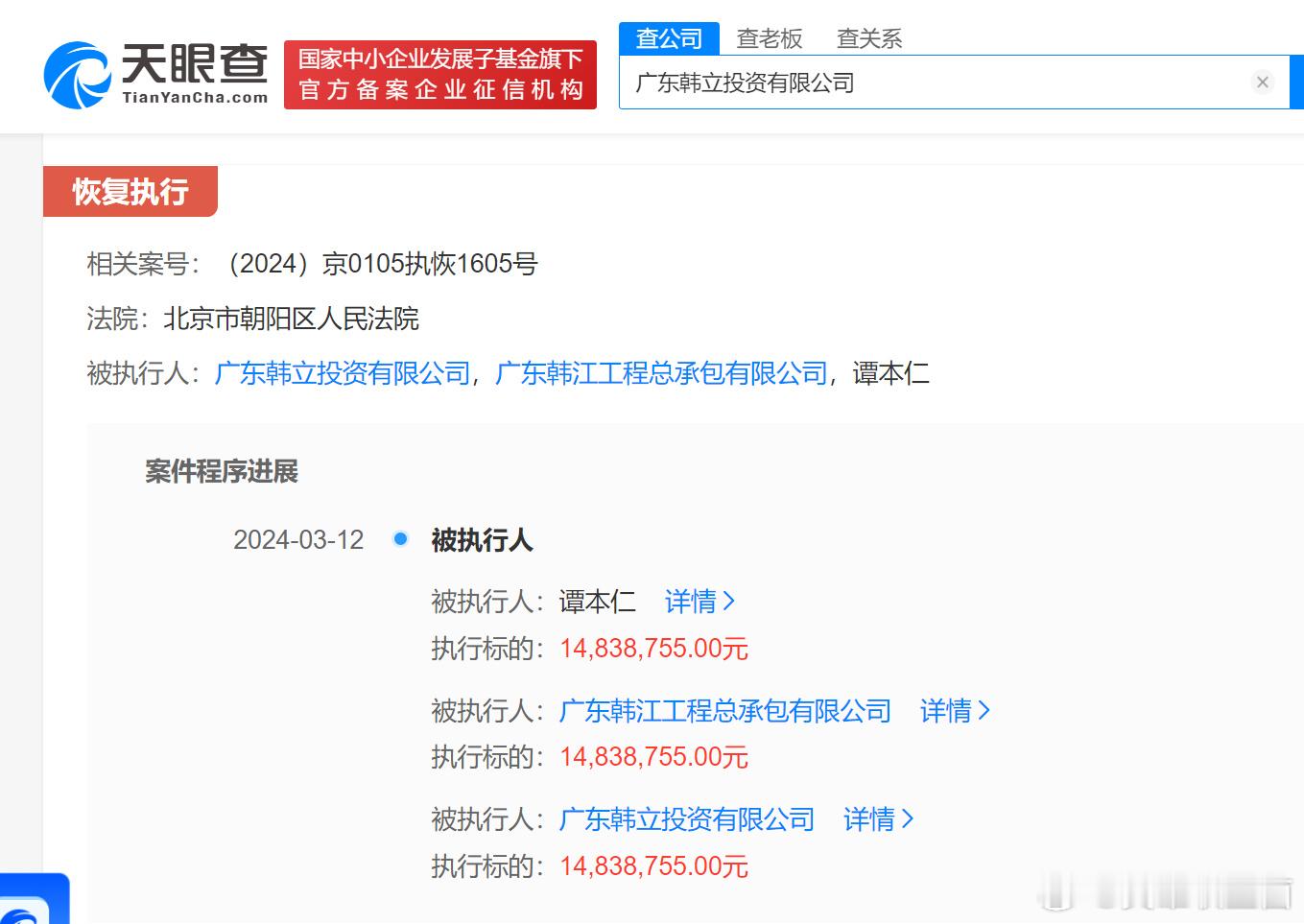Open 广东韩江工程总承包有限公司 link in header line

coord(661,373)
